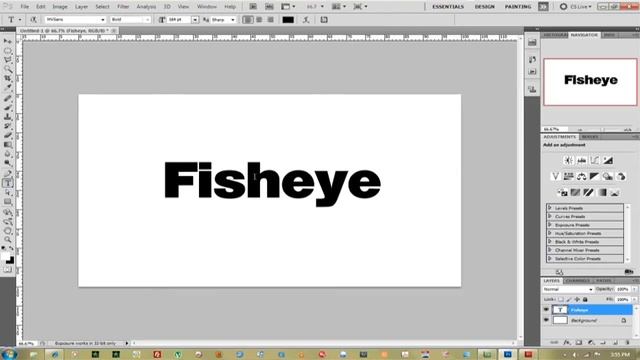Switch to the ESSENTIALS workspace
This screenshot has height=360, width=640.
448,7
